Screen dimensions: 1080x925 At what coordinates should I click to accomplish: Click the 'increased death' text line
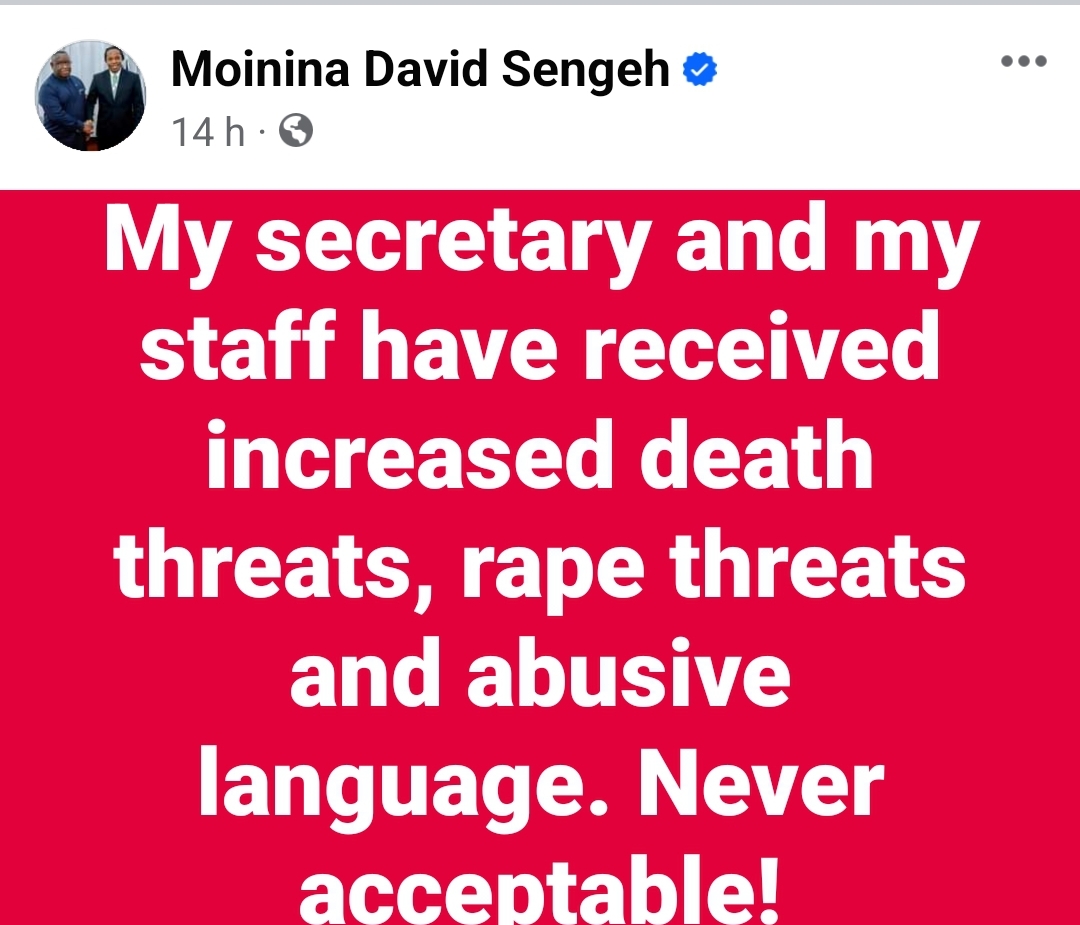tap(540, 455)
